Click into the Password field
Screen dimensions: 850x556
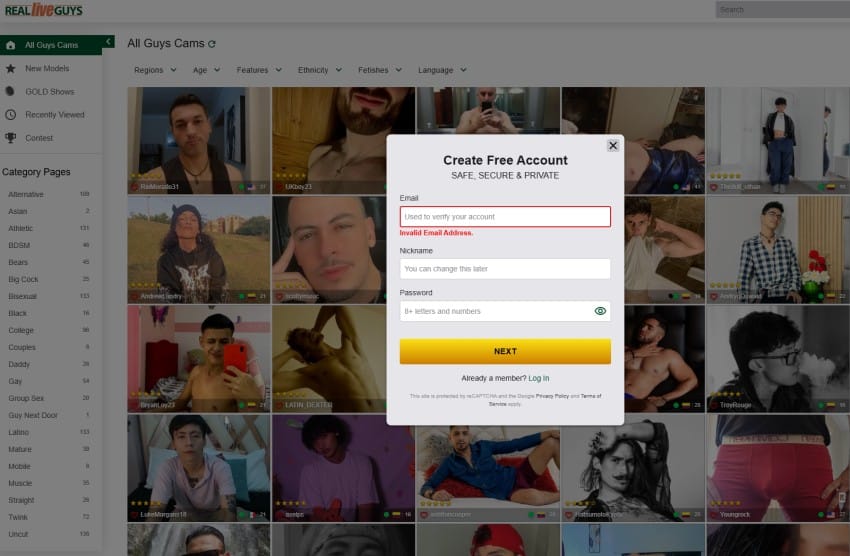pos(505,311)
